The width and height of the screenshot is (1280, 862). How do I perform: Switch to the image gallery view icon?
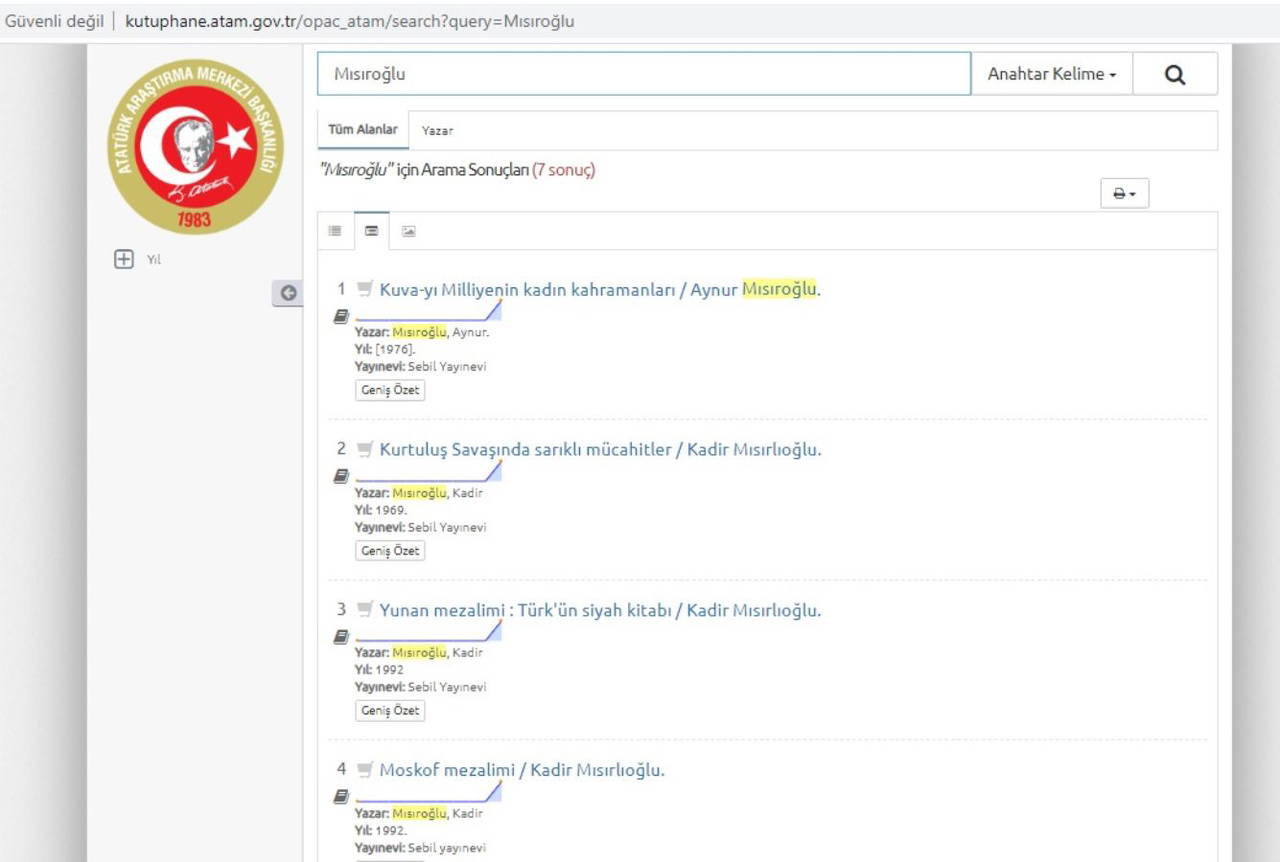tap(408, 231)
